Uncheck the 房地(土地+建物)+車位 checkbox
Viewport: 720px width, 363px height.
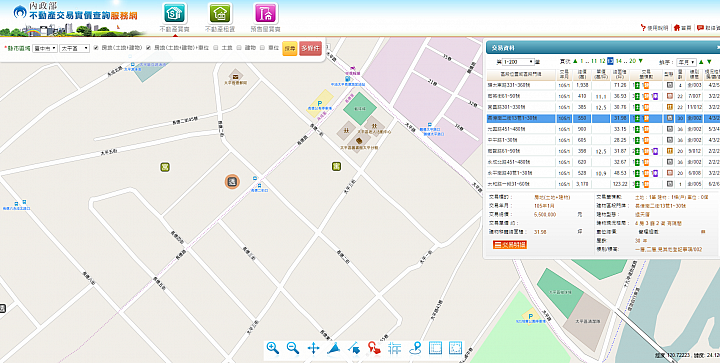coord(149,47)
